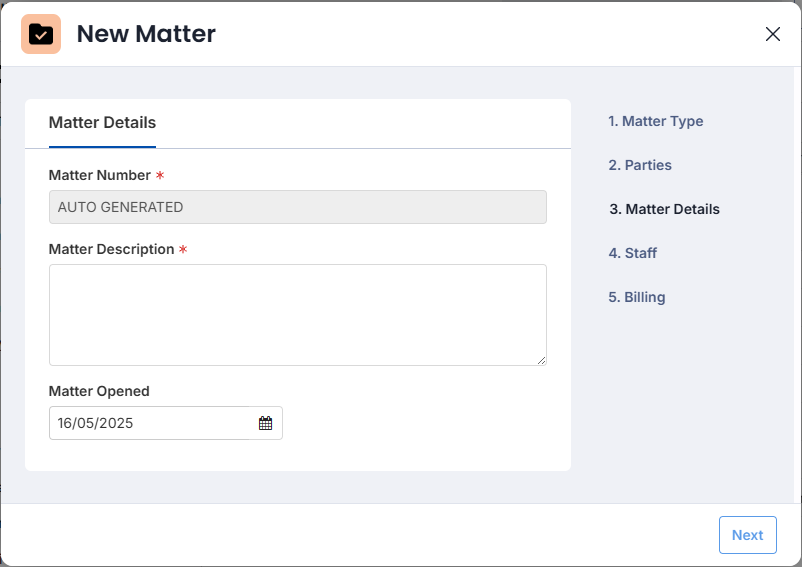Click the Matter Opened date field

click(x=166, y=423)
